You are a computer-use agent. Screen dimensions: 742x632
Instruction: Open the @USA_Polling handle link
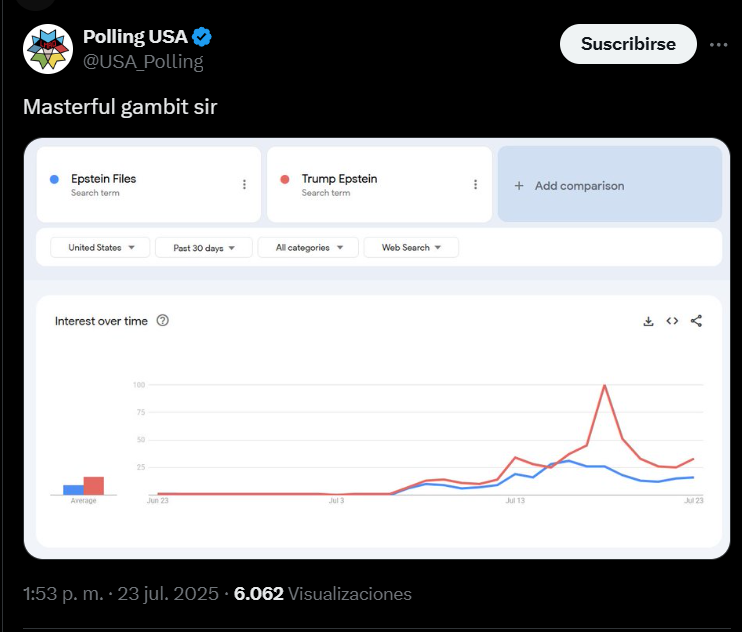[143, 62]
